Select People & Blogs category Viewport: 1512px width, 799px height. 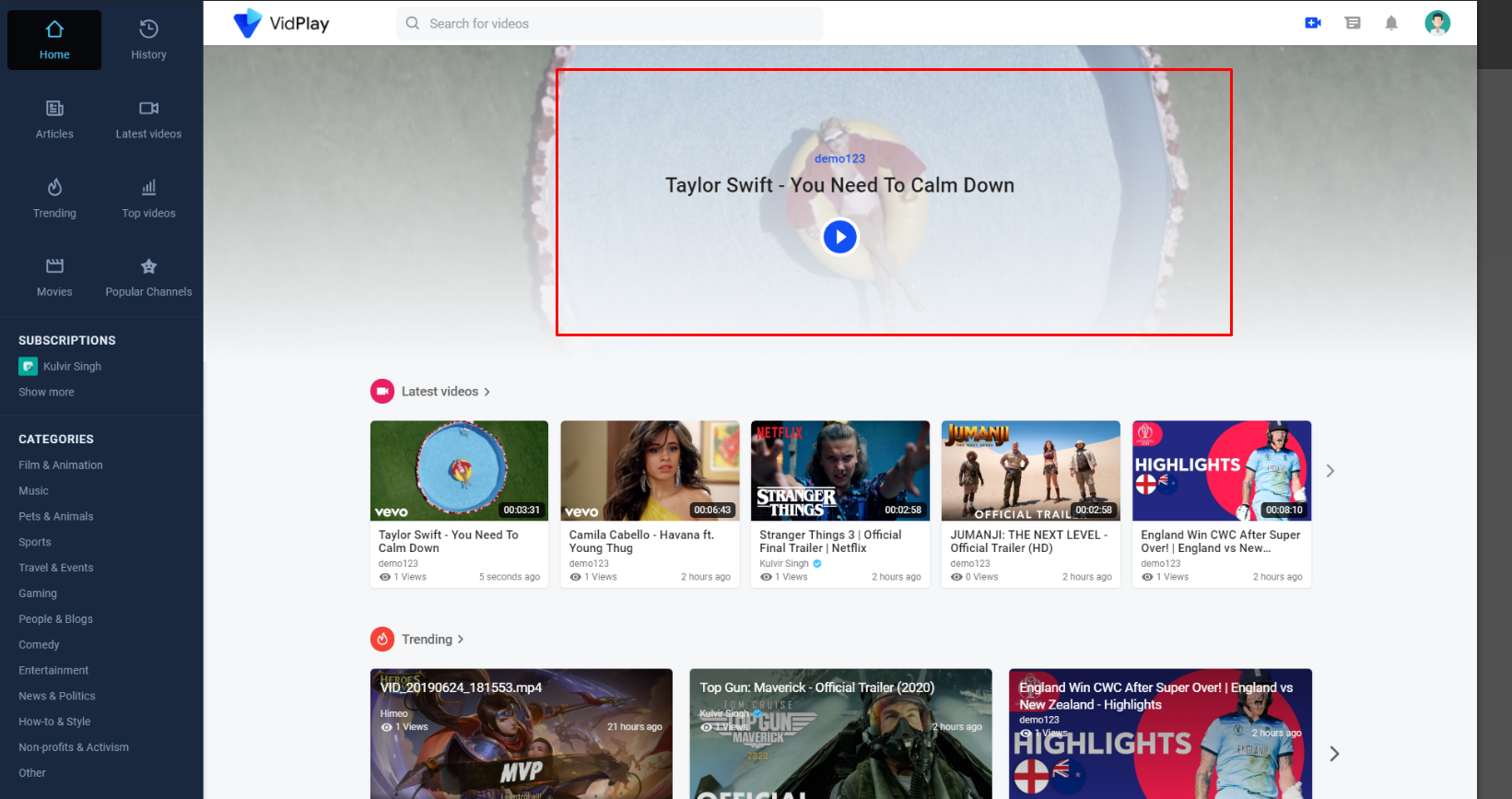click(55, 619)
